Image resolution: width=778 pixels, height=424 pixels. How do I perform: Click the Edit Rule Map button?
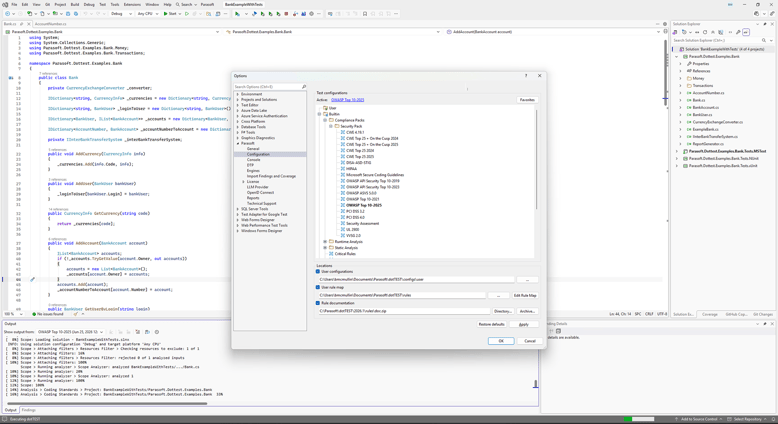tap(525, 296)
